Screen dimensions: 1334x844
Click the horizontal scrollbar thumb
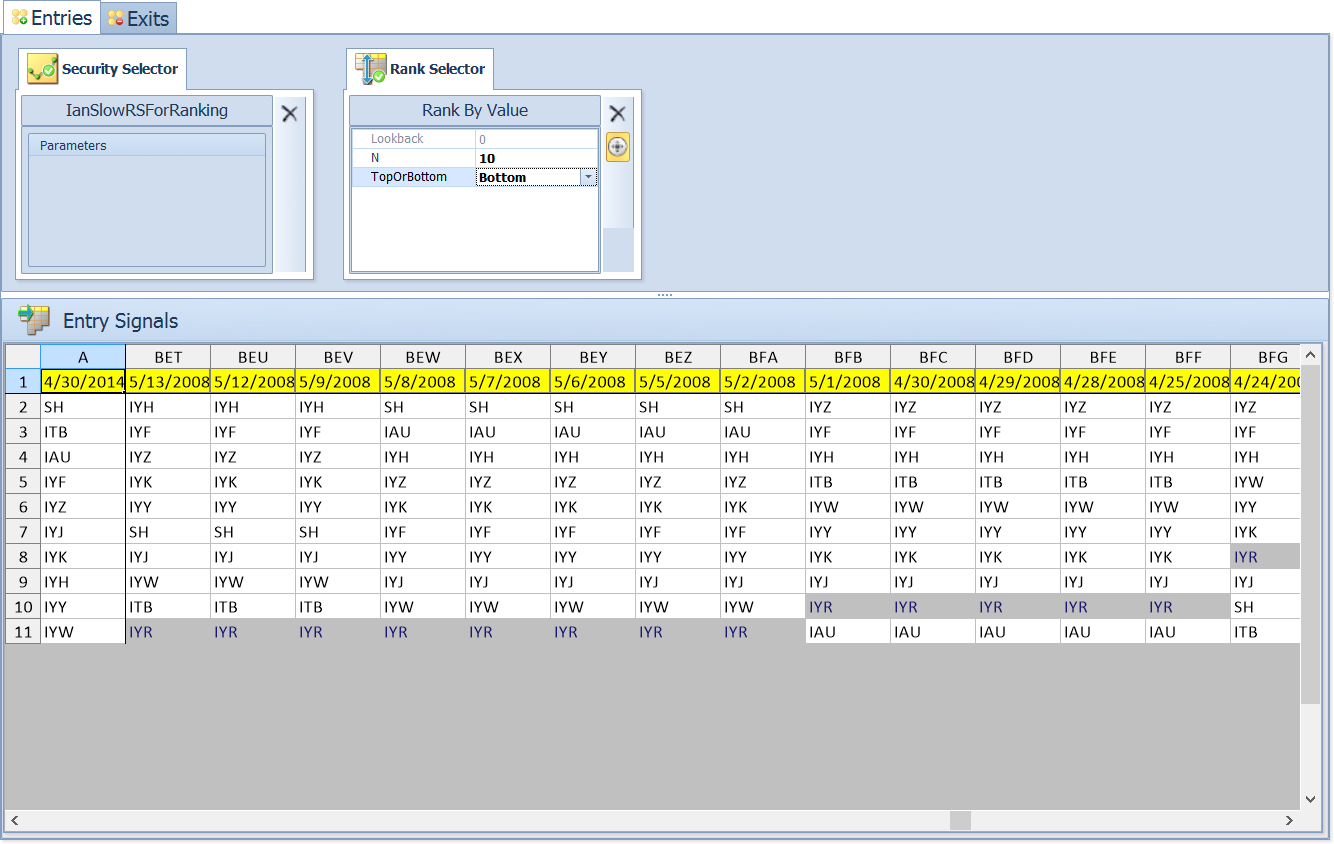(960, 820)
